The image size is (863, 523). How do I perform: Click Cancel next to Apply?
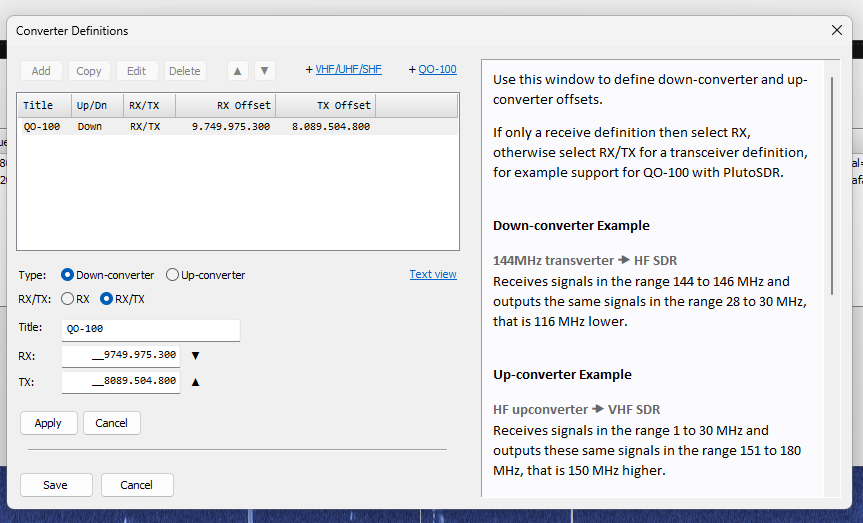tap(112, 423)
